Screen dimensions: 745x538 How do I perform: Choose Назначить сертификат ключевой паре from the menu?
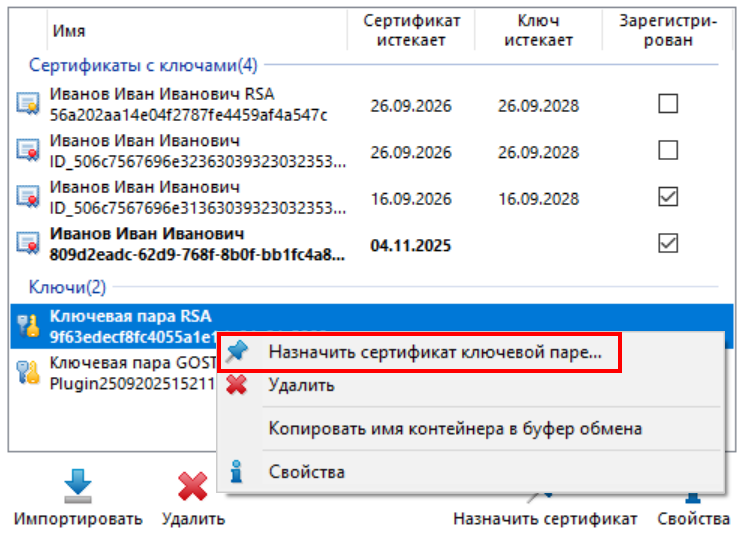[x=435, y=353]
